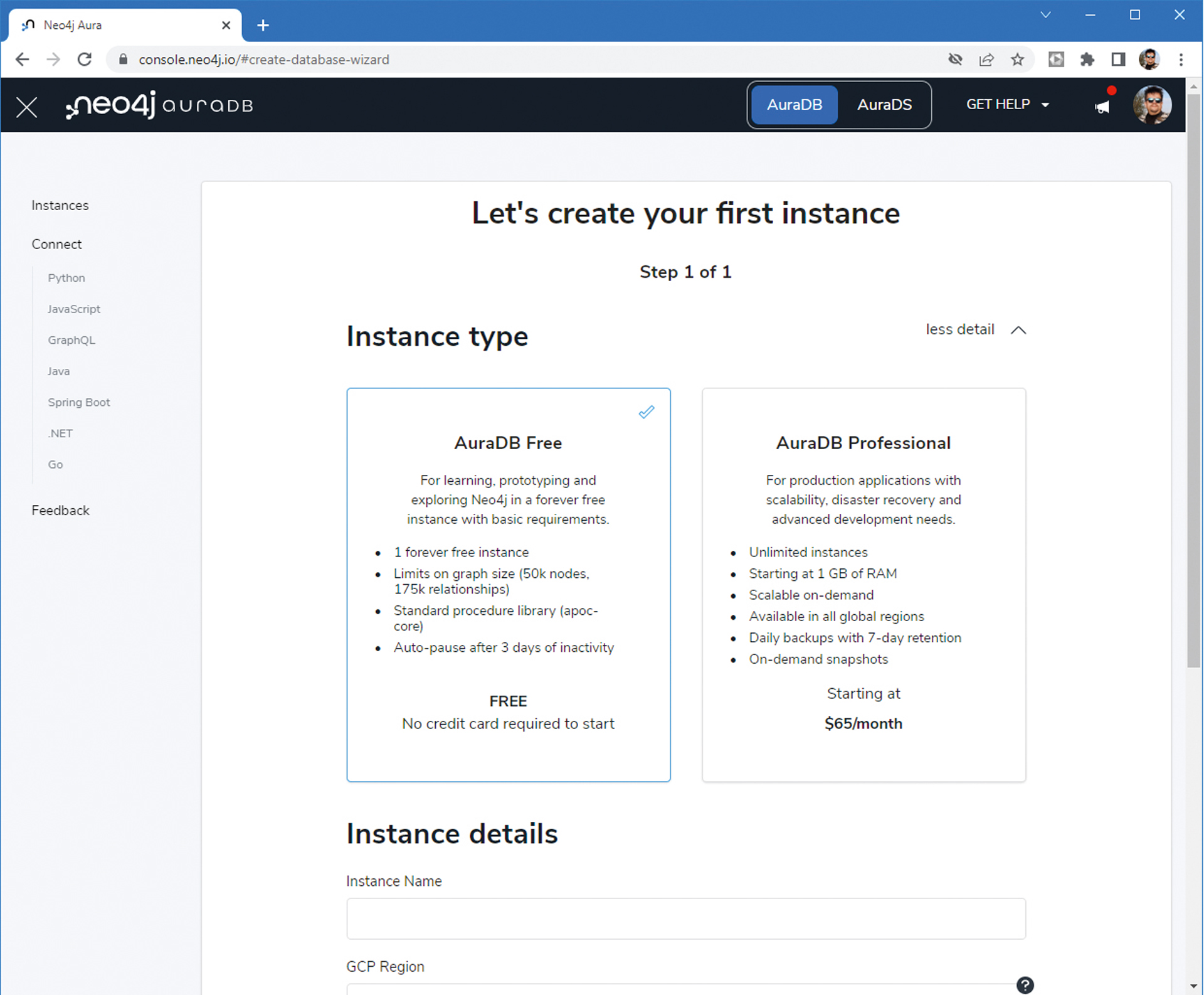Click the Feedback link in sidebar

coord(61,511)
